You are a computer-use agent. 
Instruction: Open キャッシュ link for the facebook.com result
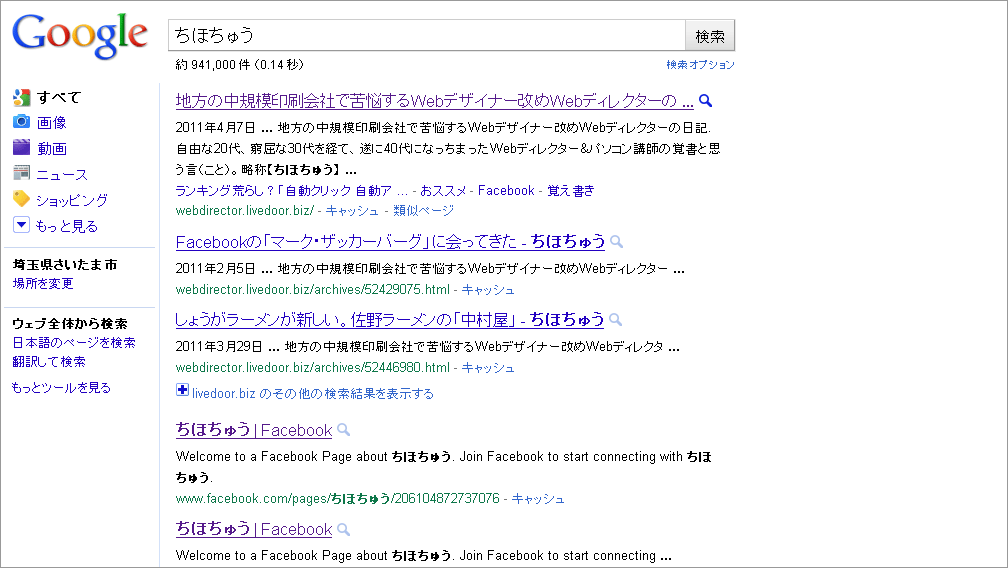click(538, 499)
